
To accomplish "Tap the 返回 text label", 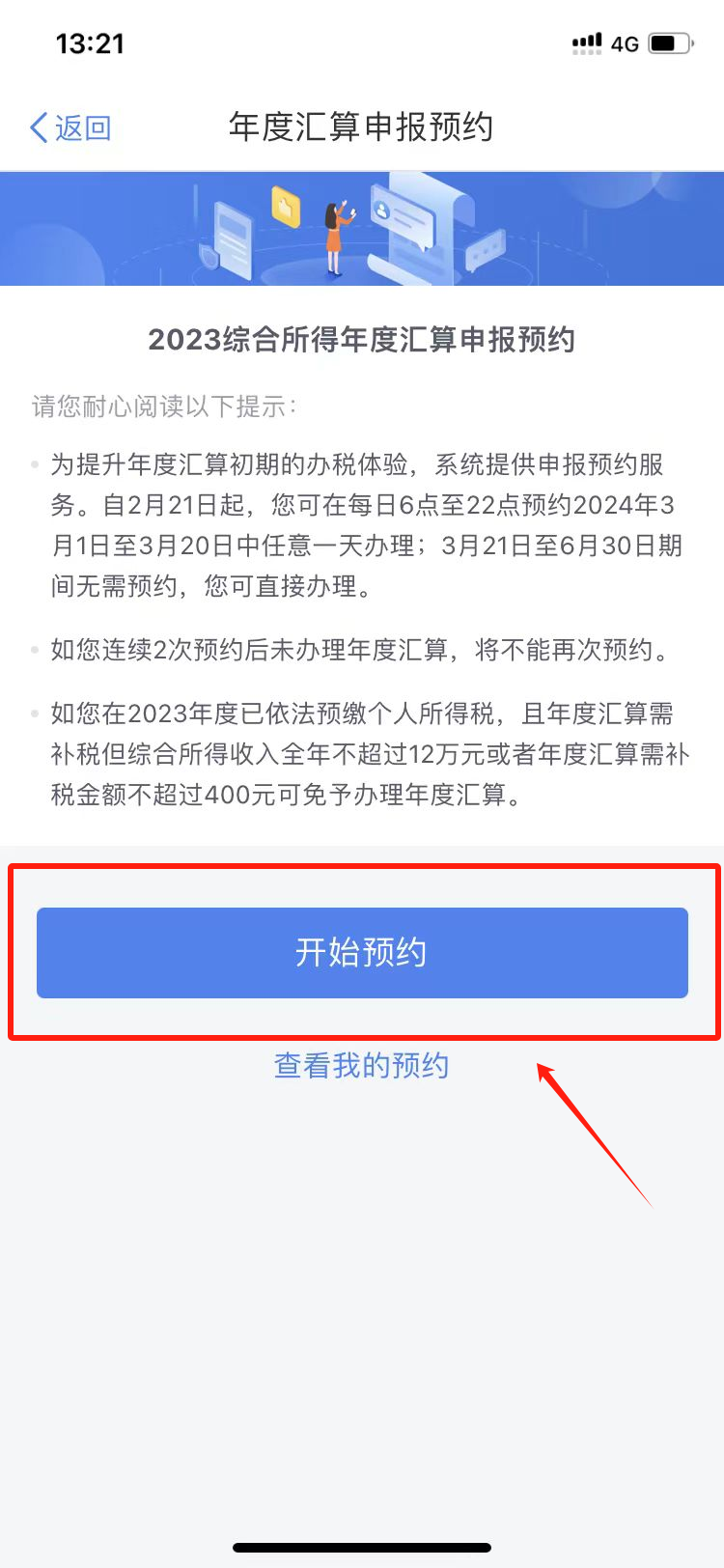I will point(83,127).
